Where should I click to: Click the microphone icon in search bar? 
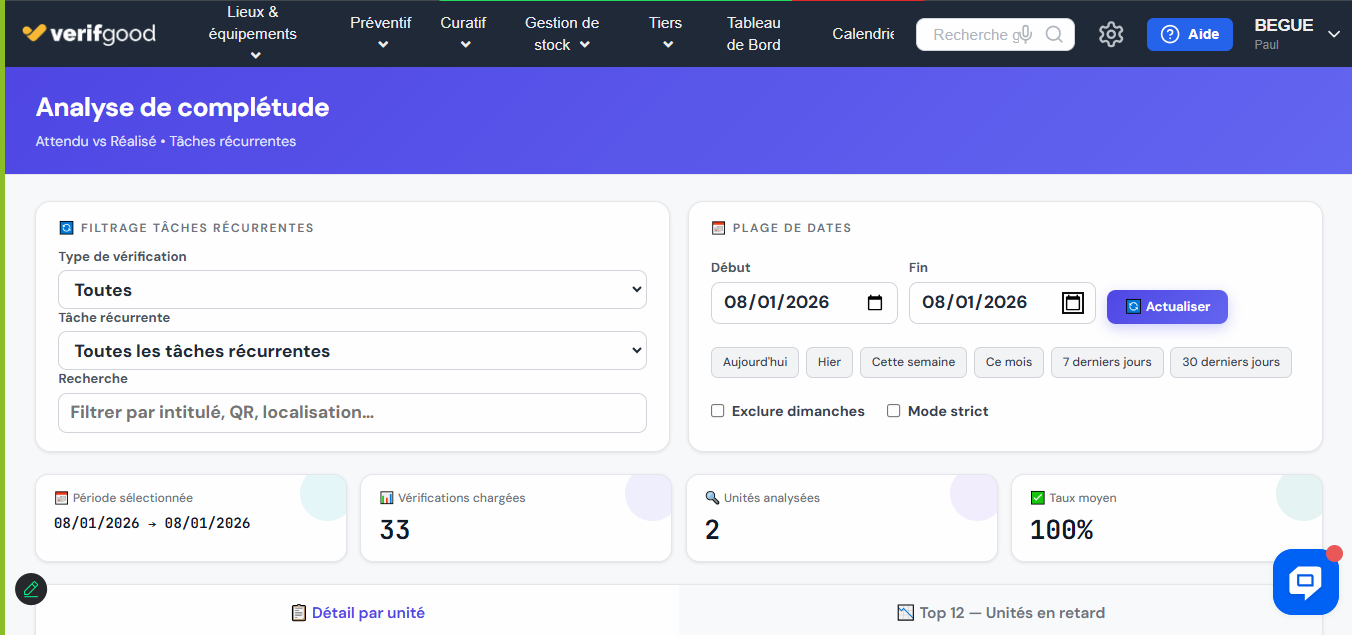coord(1021,35)
